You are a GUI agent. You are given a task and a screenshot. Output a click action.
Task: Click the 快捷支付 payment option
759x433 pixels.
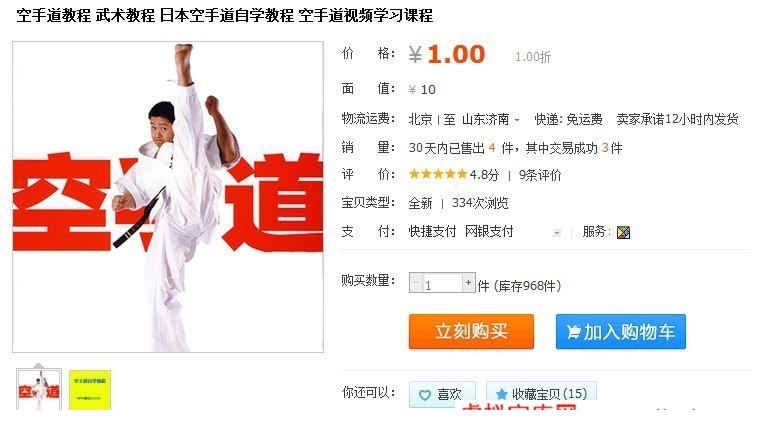(x=432, y=232)
